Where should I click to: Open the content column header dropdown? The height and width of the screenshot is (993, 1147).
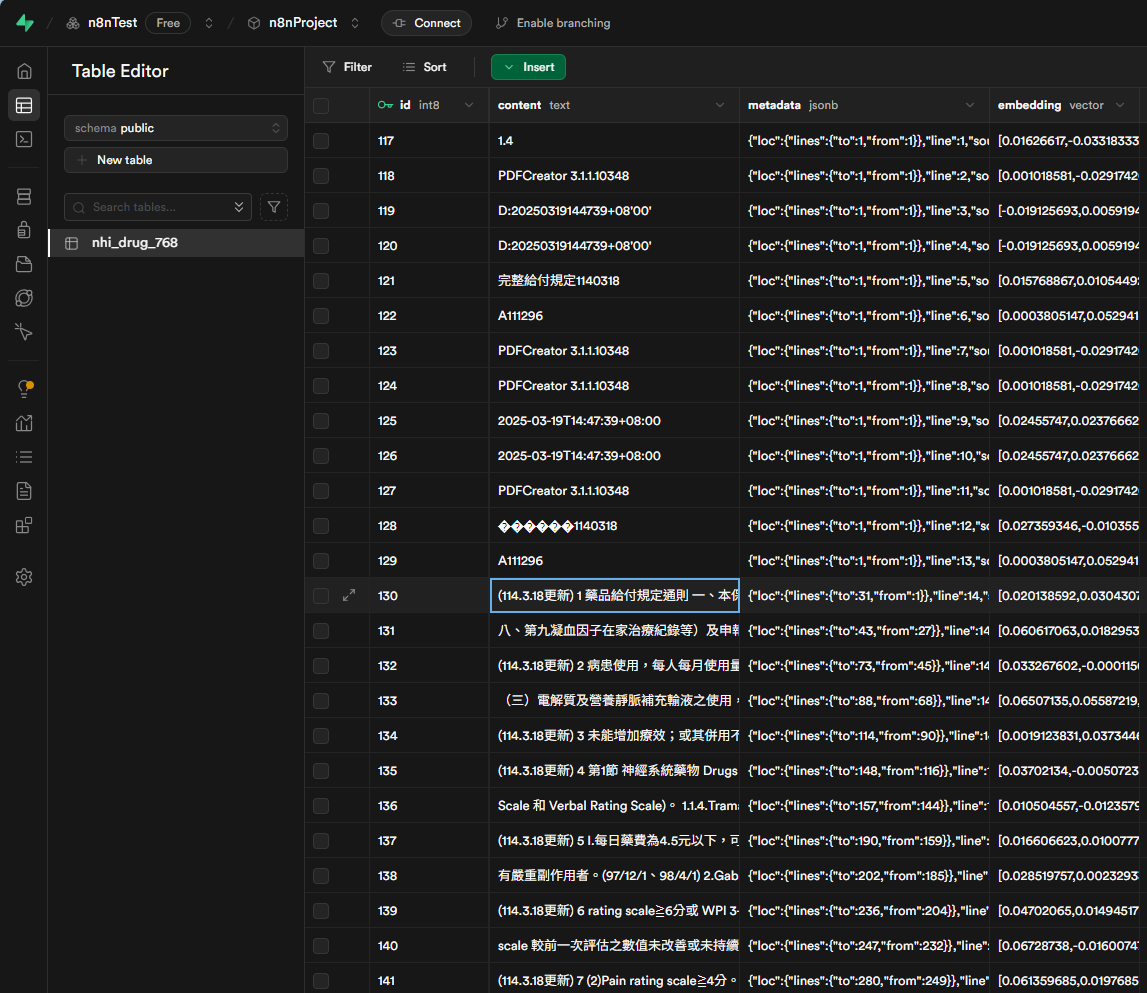(719, 105)
